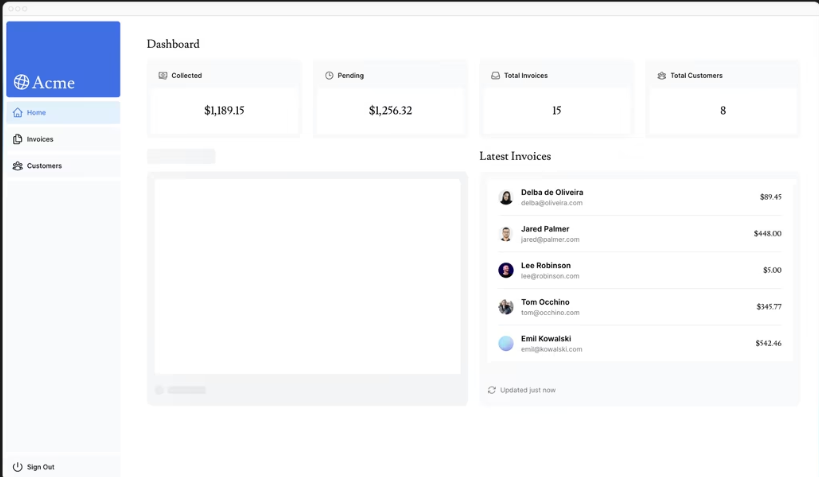Go to Customers in the sidebar
Screen dimensions: 819x477
[x=44, y=166]
